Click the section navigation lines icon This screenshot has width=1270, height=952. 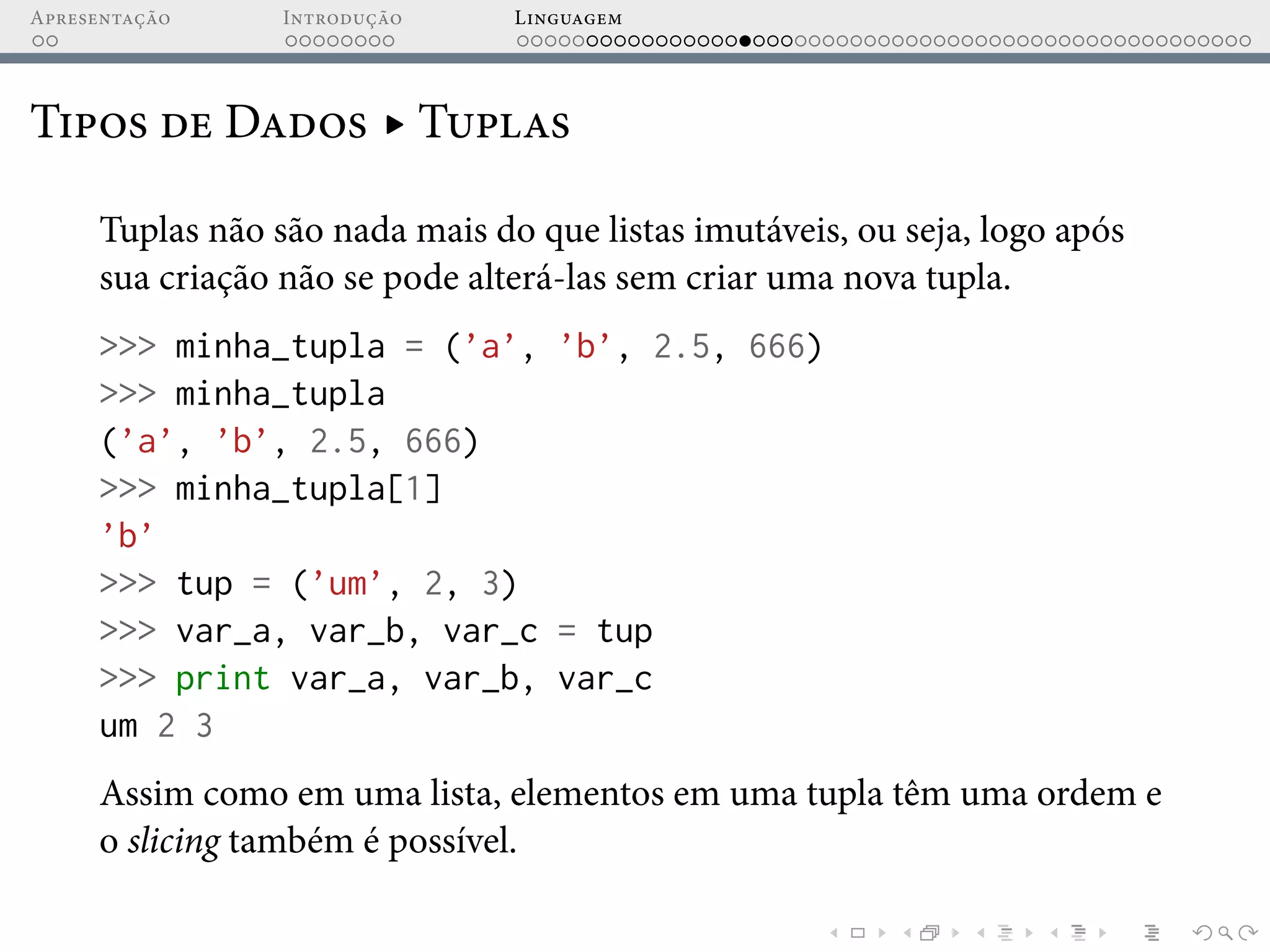pos(1078,933)
